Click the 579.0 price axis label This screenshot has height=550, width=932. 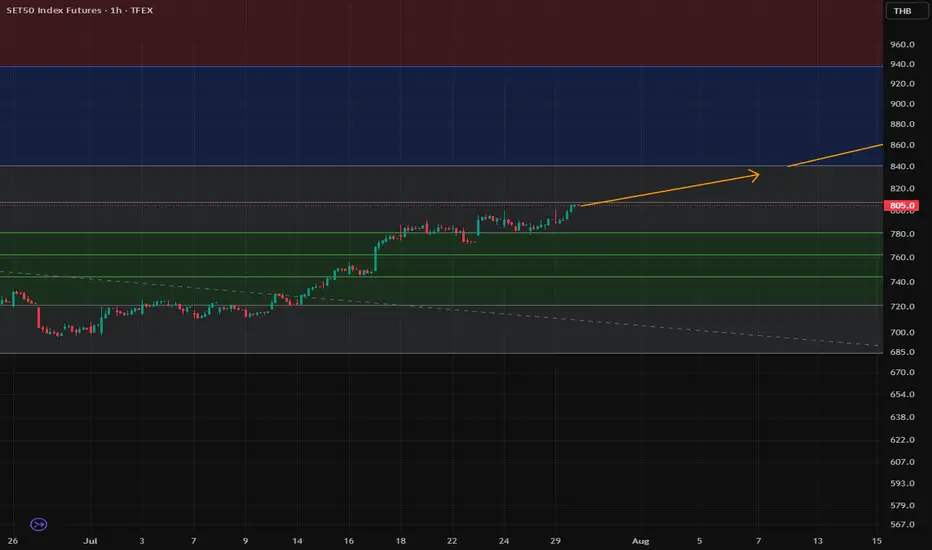coord(902,505)
